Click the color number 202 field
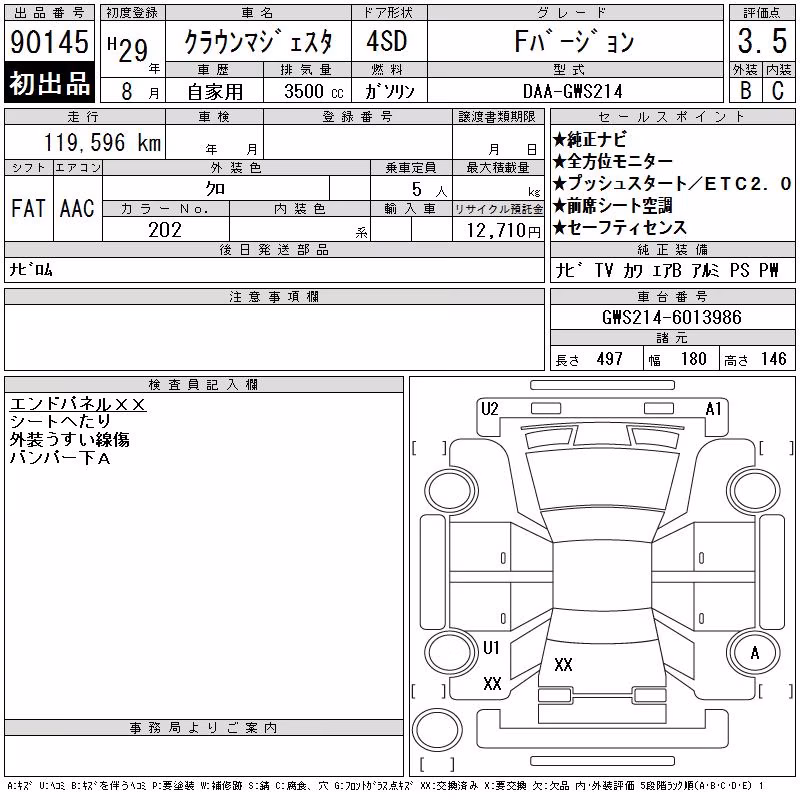This screenshot has height=800, width=800. 166,230
